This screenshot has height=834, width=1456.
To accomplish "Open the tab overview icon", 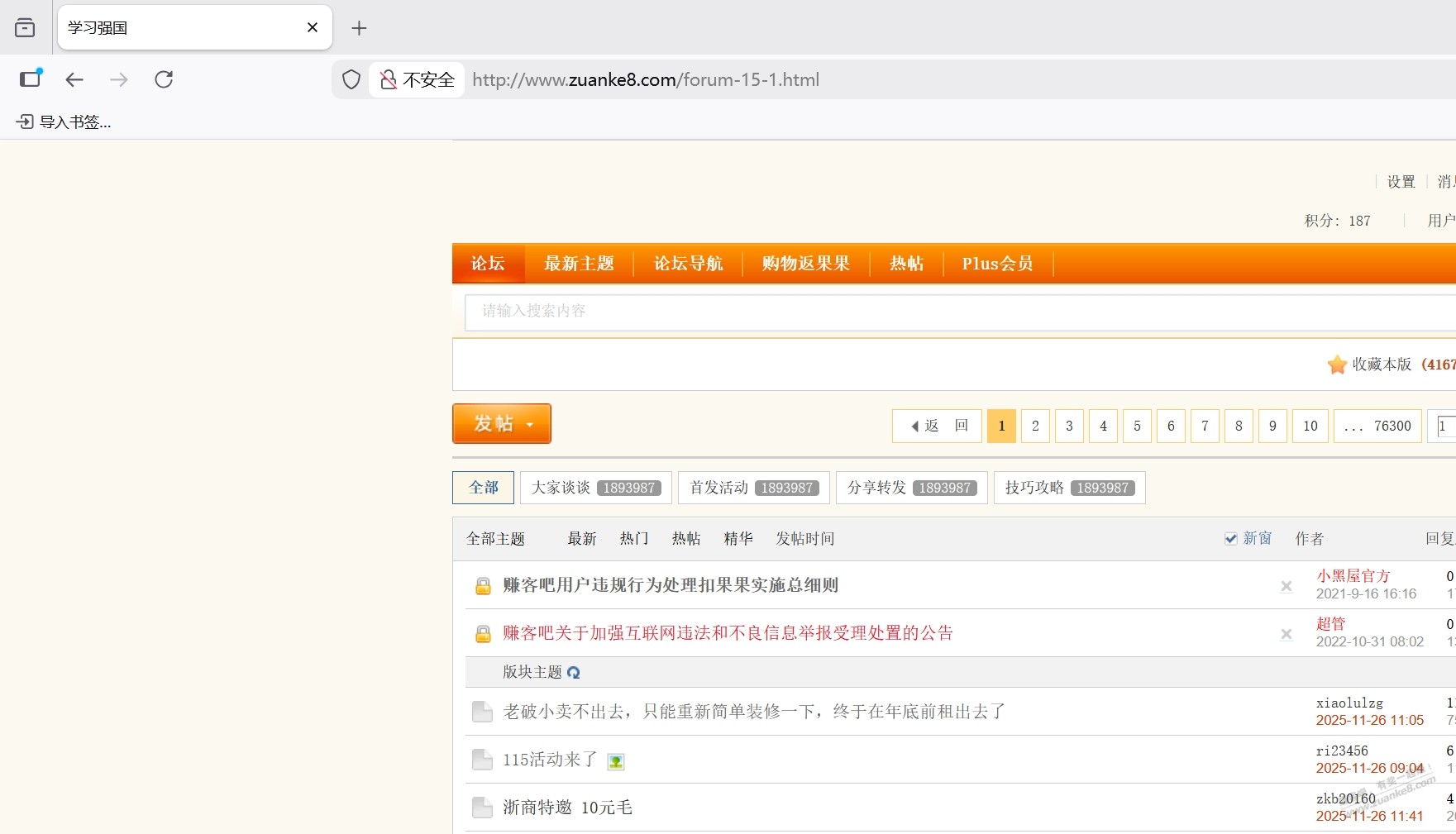I will (25, 28).
